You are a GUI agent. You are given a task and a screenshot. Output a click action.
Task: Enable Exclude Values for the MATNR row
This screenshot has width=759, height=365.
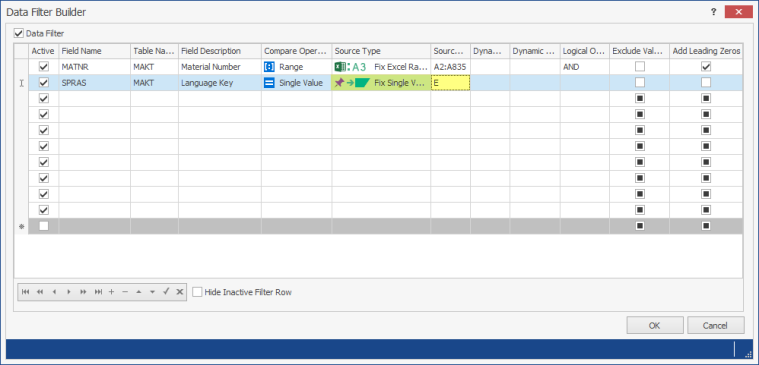click(x=640, y=67)
